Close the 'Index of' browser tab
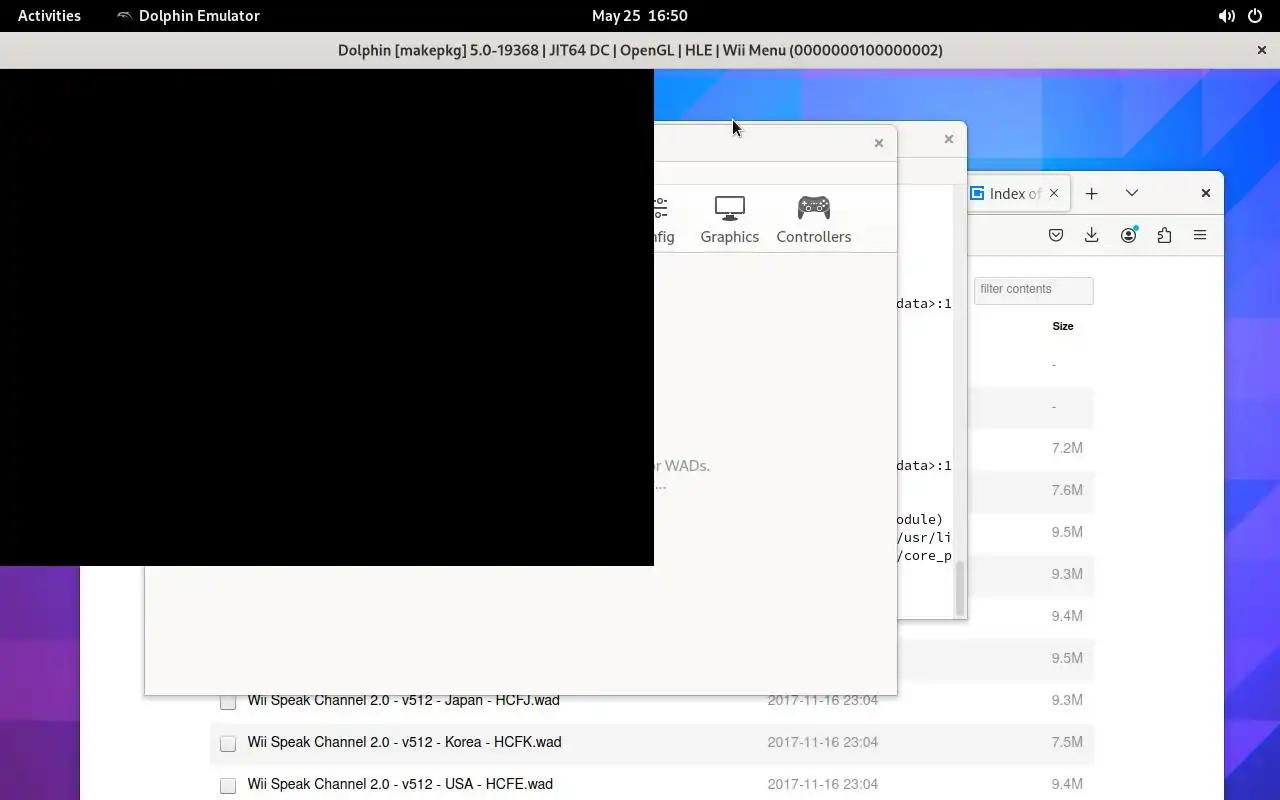The image size is (1280, 800). [1054, 193]
